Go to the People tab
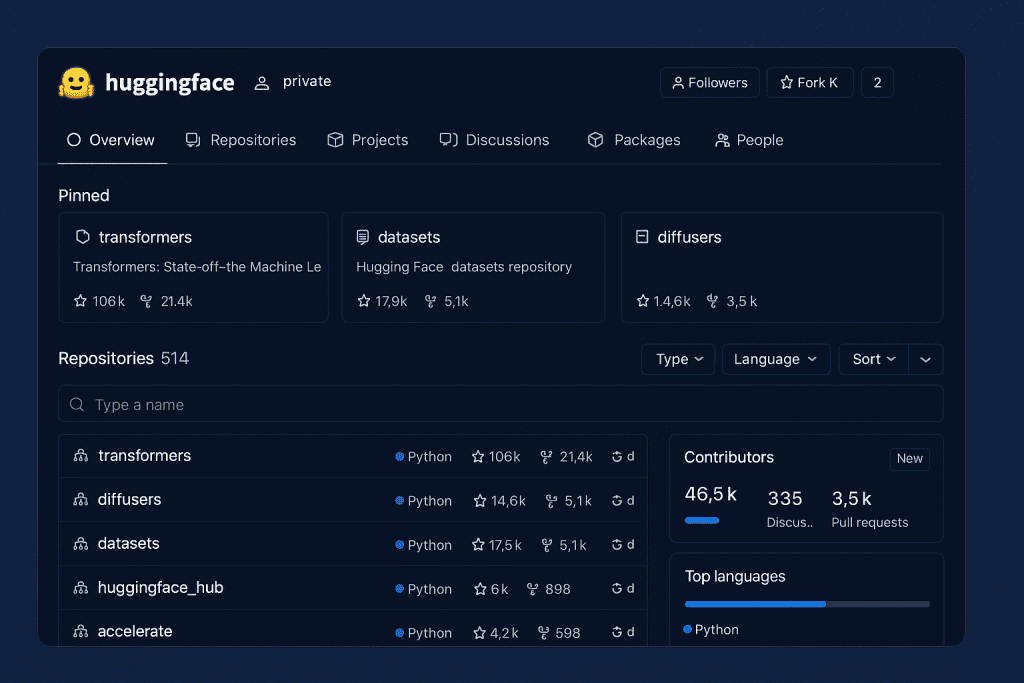Image resolution: width=1024 pixels, height=683 pixels. click(x=749, y=140)
